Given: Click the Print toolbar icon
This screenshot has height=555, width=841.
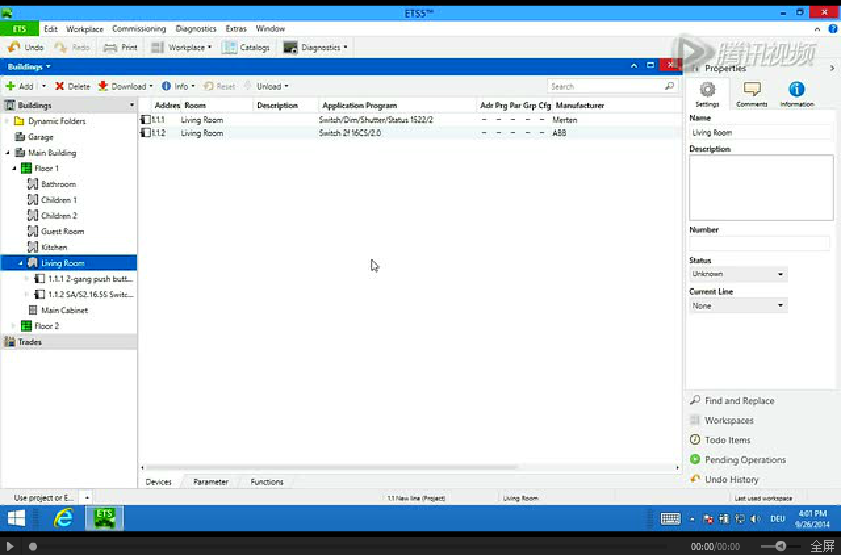Looking at the screenshot, I should tap(110, 47).
